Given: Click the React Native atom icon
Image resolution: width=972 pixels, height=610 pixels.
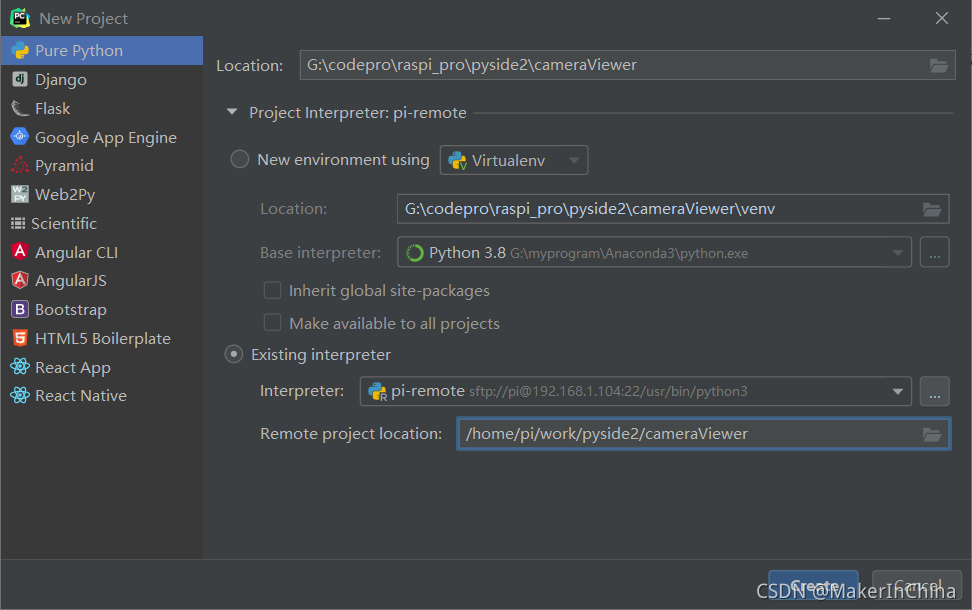Looking at the screenshot, I should coord(20,395).
